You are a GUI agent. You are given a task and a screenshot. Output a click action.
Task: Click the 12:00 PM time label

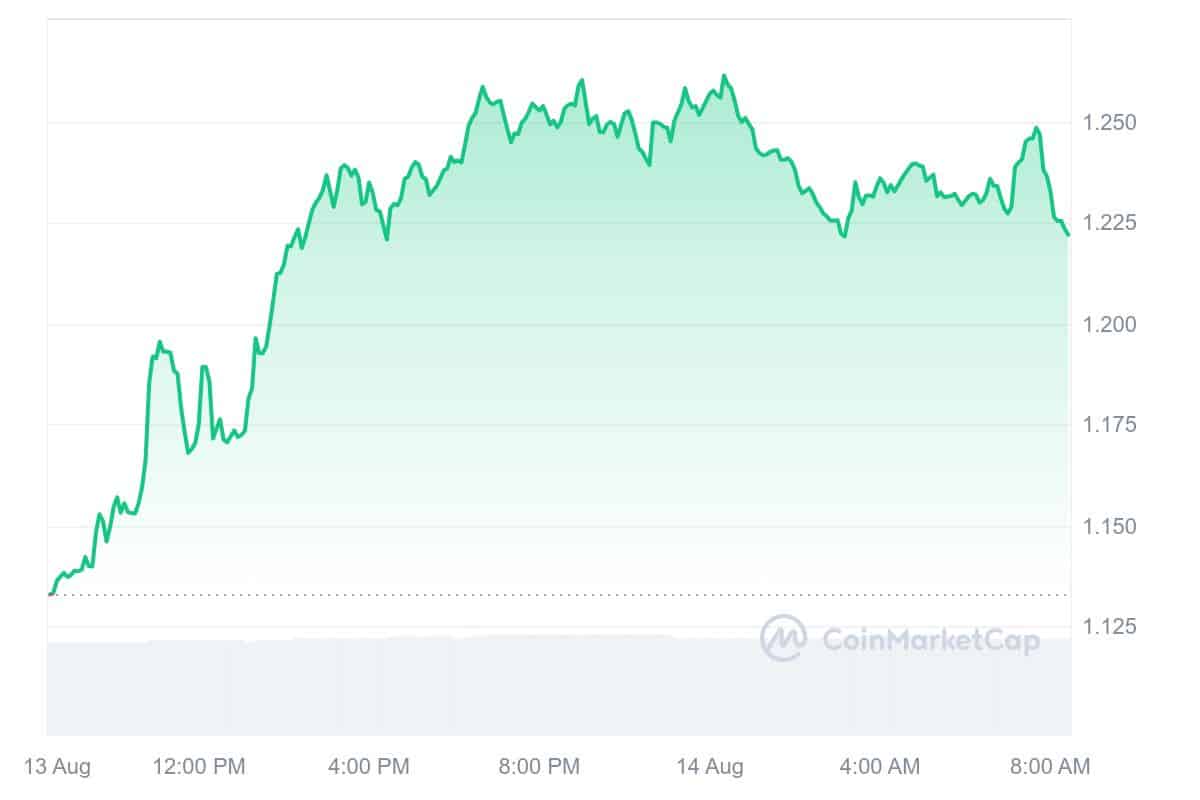click(x=199, y=767)
